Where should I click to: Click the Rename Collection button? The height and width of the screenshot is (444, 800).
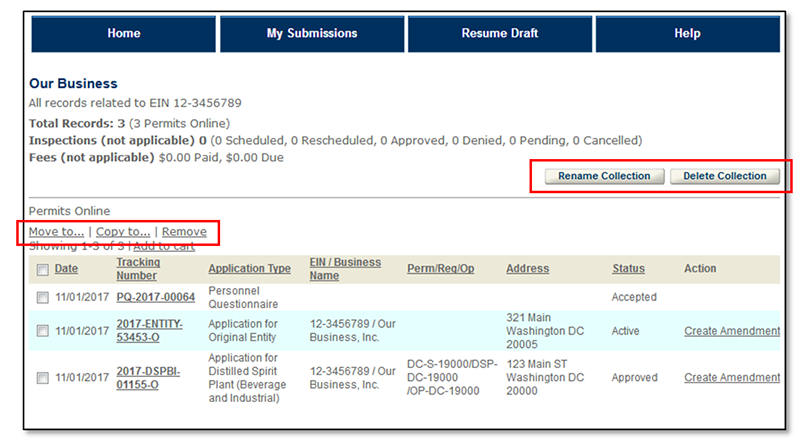point(604,176)
